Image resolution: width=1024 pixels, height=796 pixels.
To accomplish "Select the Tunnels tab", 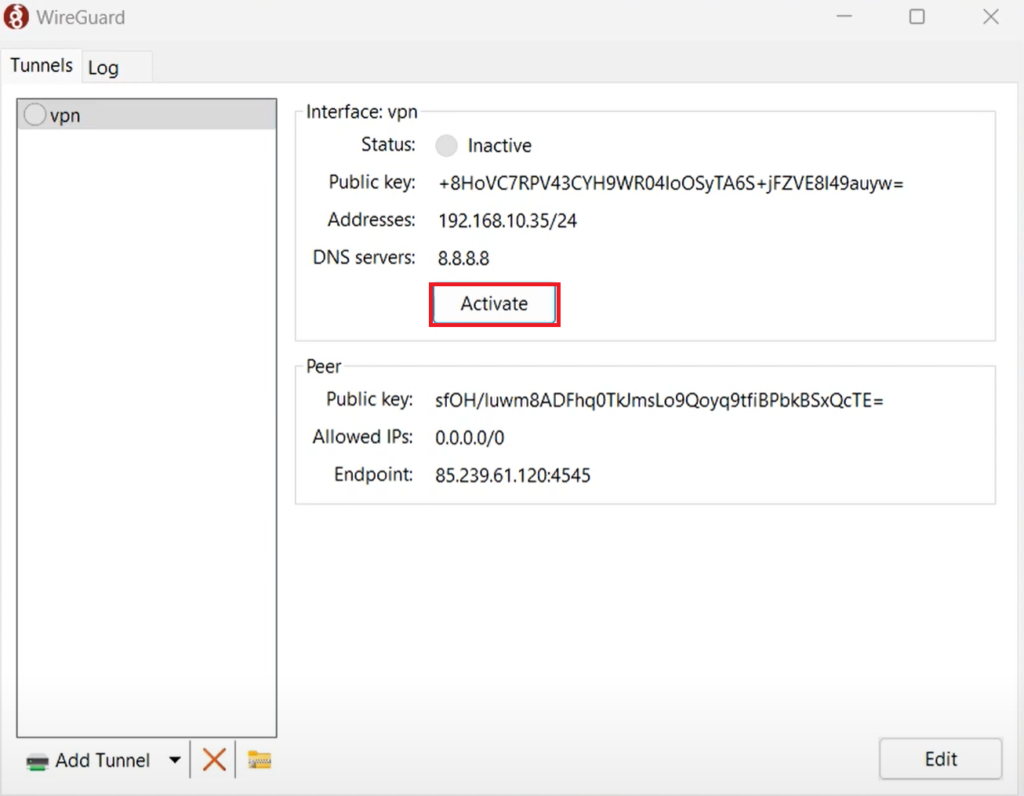I will click(42, 65).
